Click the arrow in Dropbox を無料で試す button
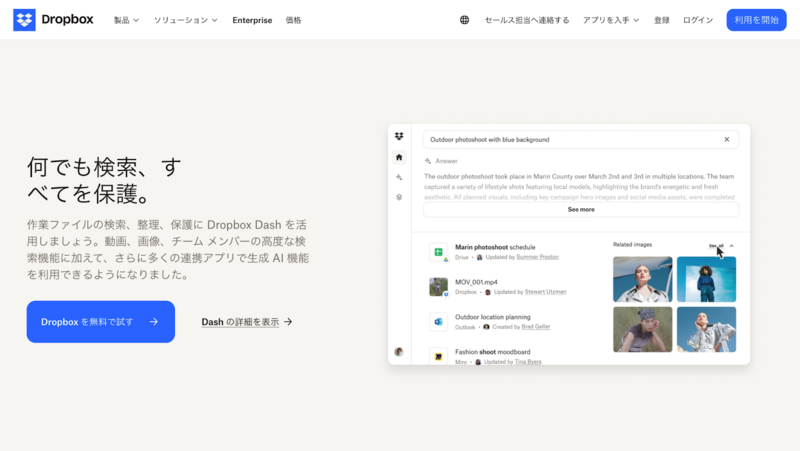This screenshot has width=800, height=451. click(x=154, y=321)
